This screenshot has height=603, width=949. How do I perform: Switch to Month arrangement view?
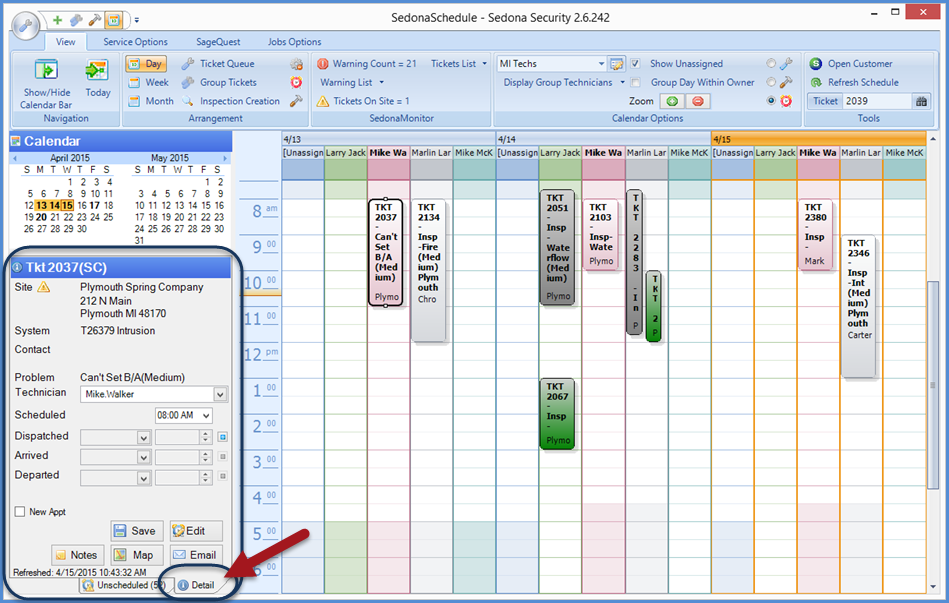(151, 101)
